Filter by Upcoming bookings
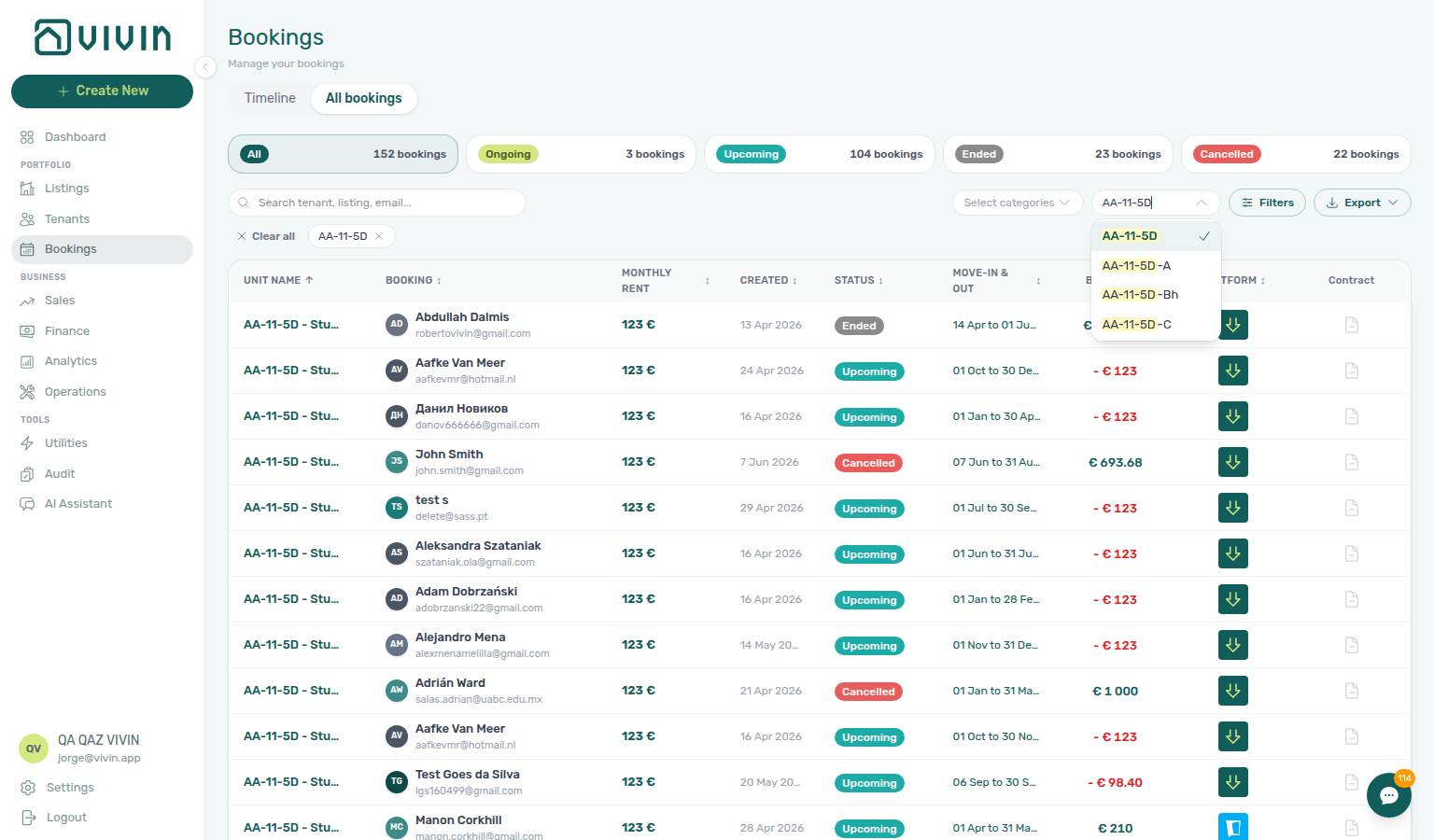Screen dimensions: 1434x840 pyautogui.click(x=819, y=154)
